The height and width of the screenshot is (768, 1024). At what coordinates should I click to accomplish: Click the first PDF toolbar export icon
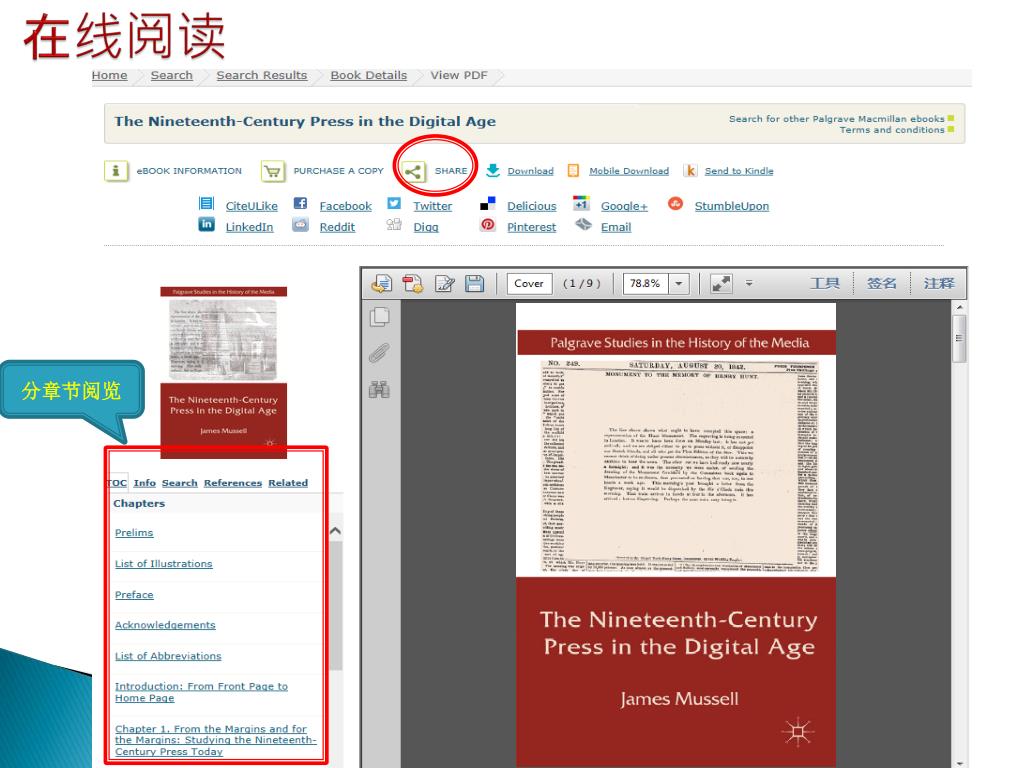coord(382,283)
